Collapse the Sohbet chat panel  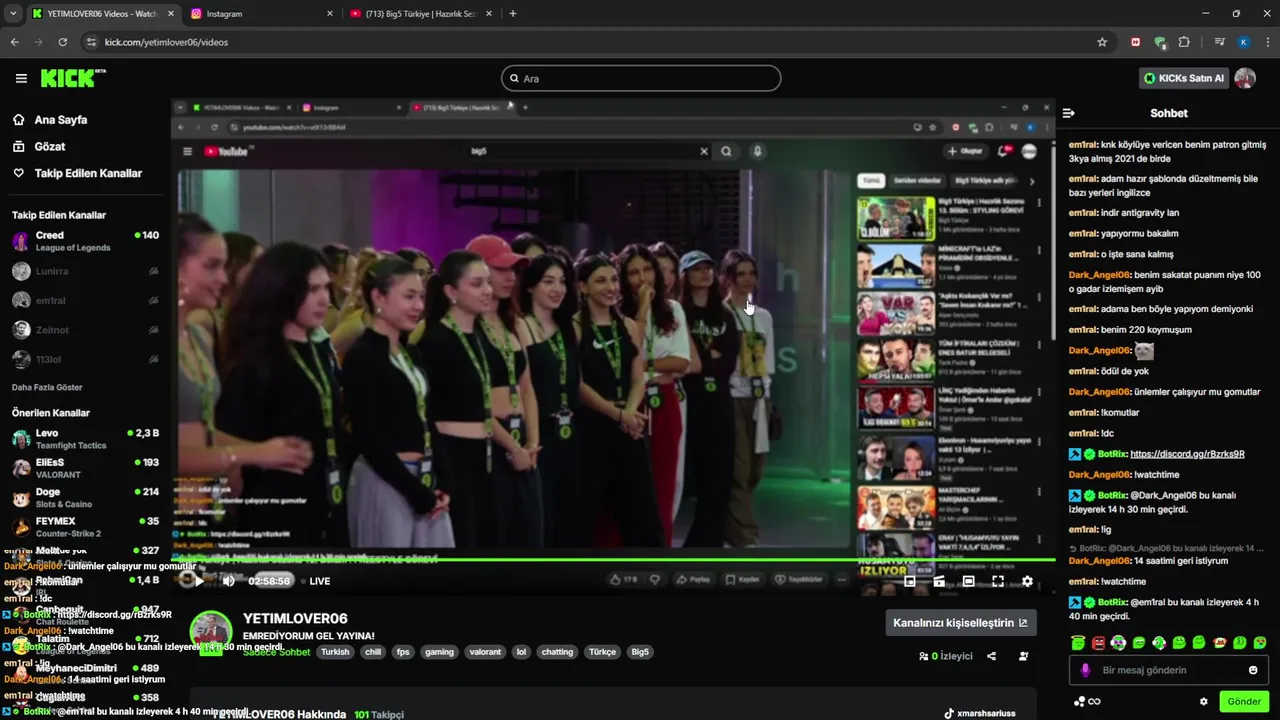point(1069,113)
